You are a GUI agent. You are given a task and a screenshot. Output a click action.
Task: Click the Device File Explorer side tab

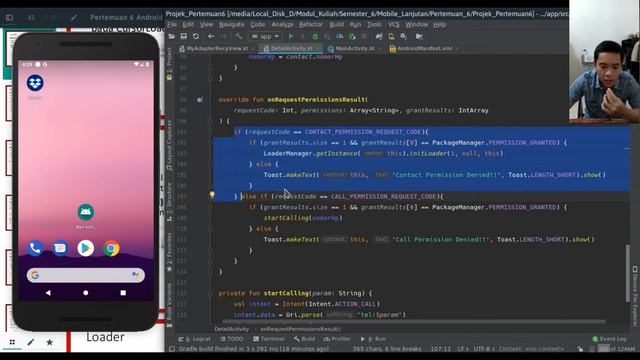635,296
